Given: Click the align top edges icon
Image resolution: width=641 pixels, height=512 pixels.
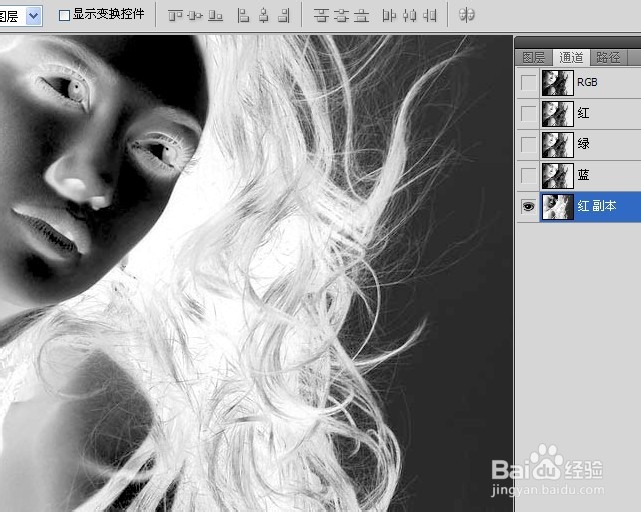Looking at the screenshot, I should coord(175,16).
